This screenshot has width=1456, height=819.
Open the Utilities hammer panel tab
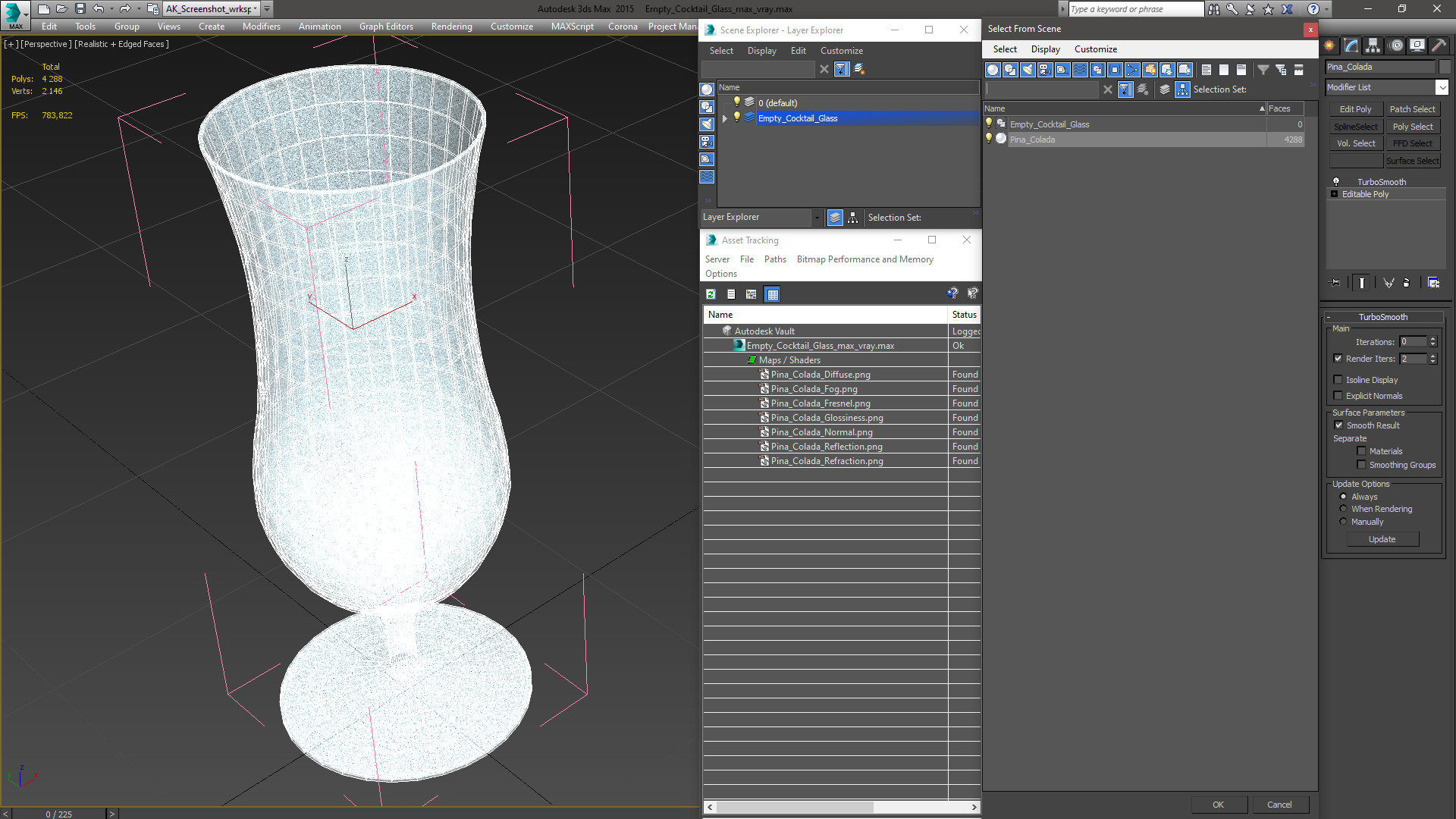pos(1439,45)
